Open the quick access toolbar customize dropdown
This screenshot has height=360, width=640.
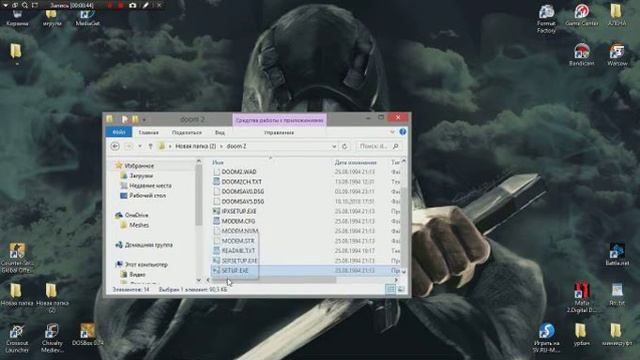pos(144,119)
